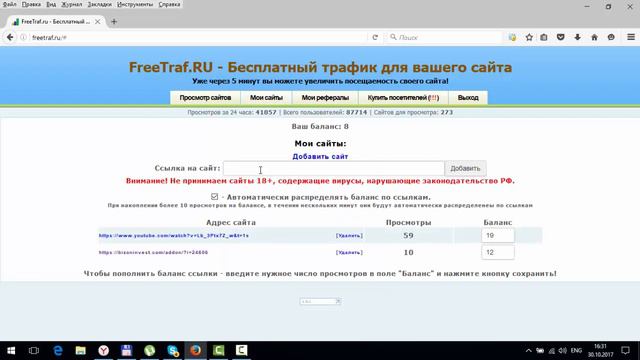Viewport: 640px width, 360px height.
Task: Click the FreeTraf.RU header title
Action: click(320, 67)
